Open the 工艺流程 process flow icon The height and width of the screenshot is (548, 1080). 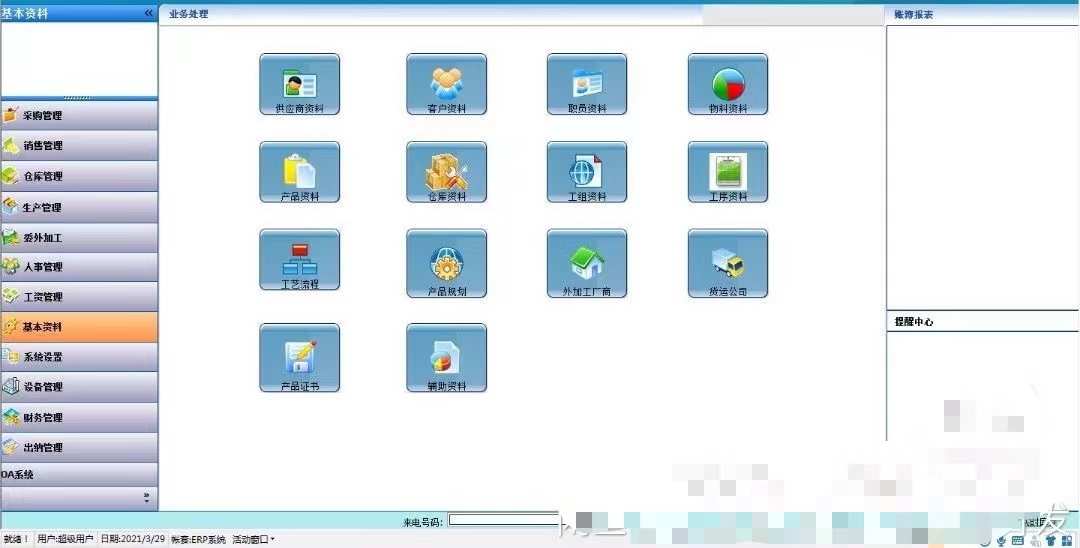pos(300,260)
